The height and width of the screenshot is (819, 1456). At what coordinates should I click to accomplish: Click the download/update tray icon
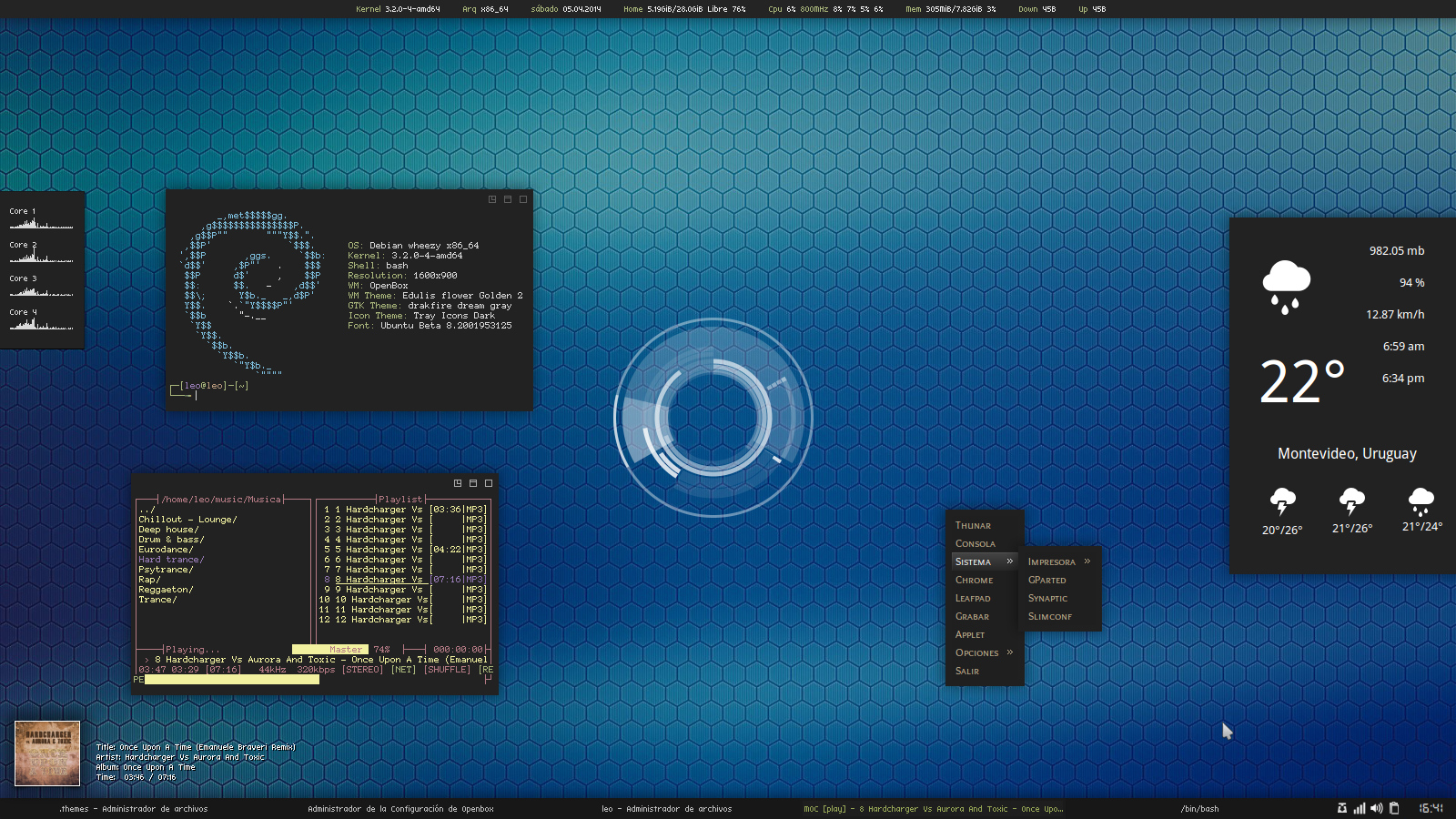[1341, 808]
